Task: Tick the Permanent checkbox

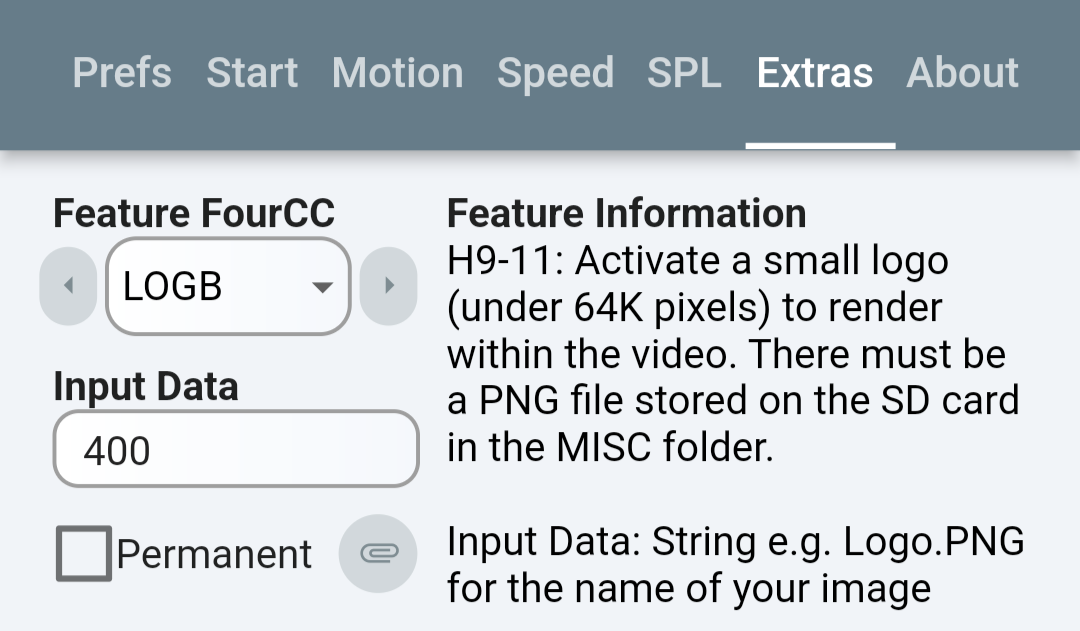Action: tap(84, 554)
